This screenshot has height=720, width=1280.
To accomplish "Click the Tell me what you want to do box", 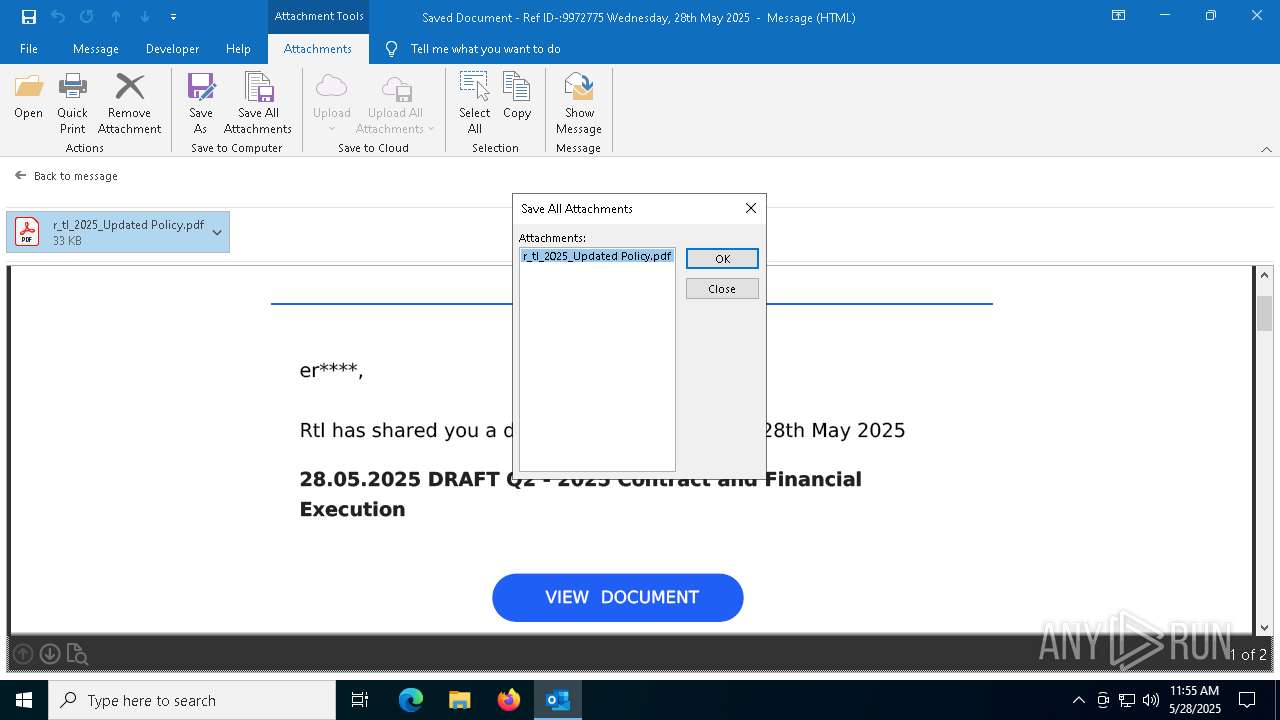I will coord(485,49).
